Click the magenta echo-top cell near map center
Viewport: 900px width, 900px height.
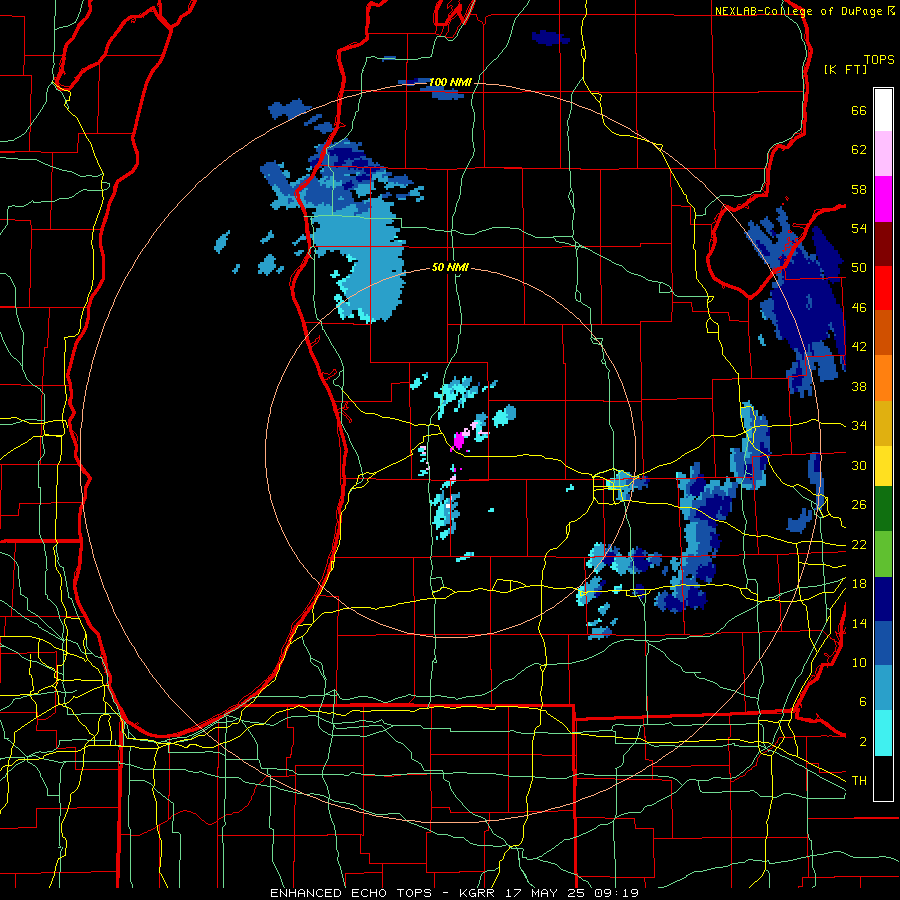click(459, 441)
